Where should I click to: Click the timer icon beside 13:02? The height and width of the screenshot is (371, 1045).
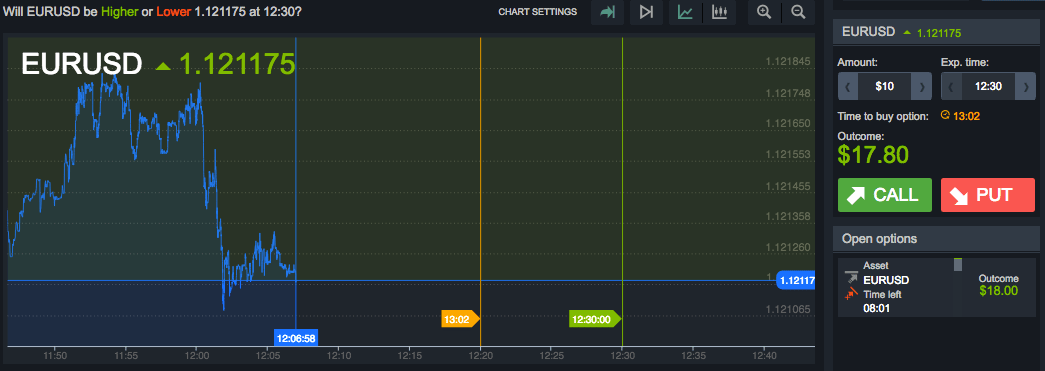click(x=944, y=116)
